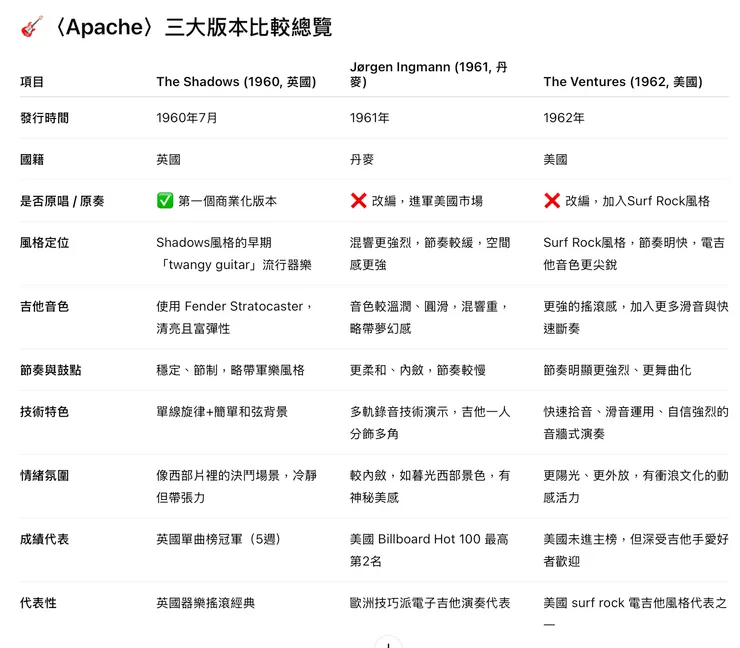Select row label 風格定位
740x648 pixels.
coord(44,243)
